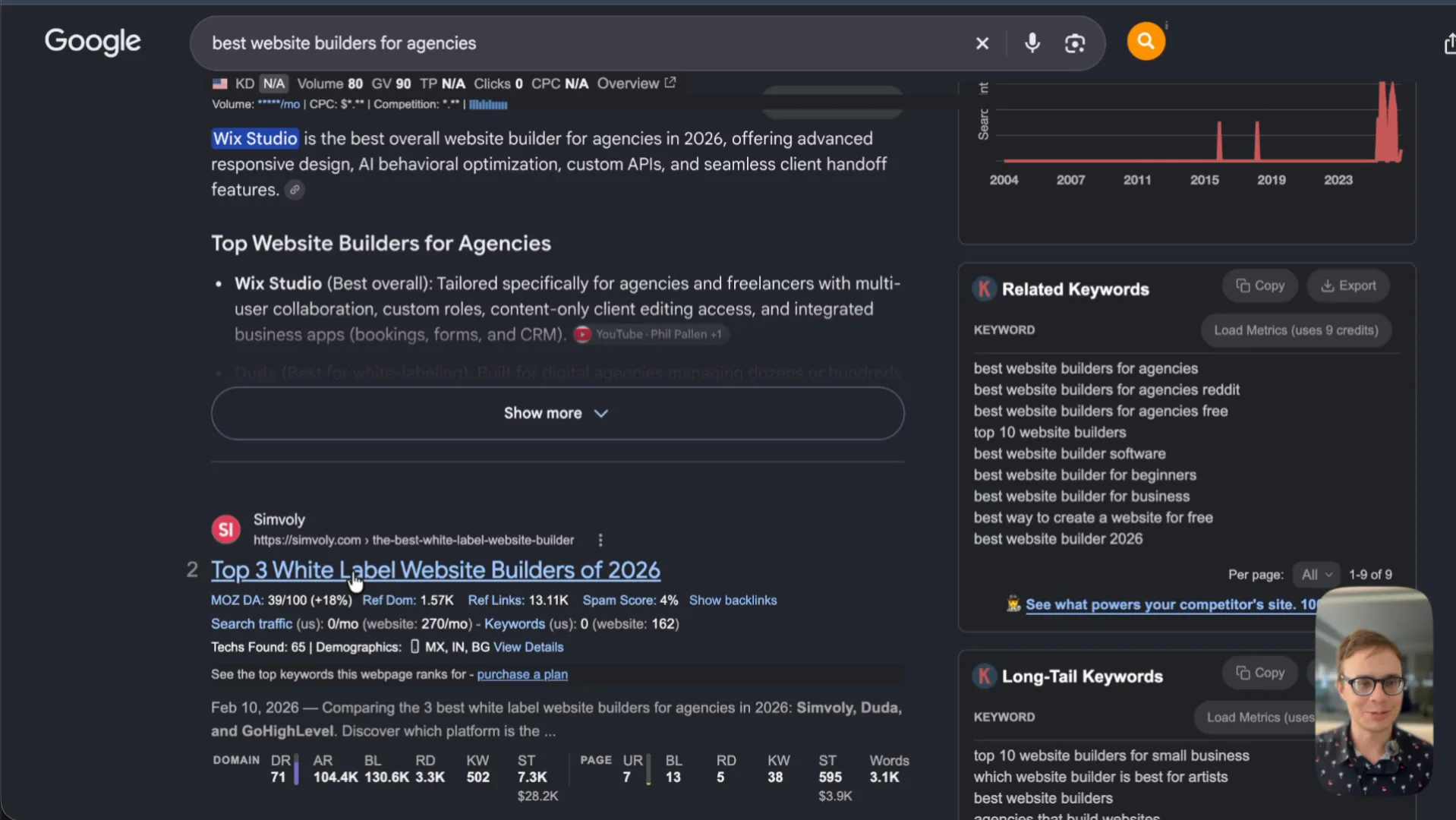Click the Ref Dom link

388,600
